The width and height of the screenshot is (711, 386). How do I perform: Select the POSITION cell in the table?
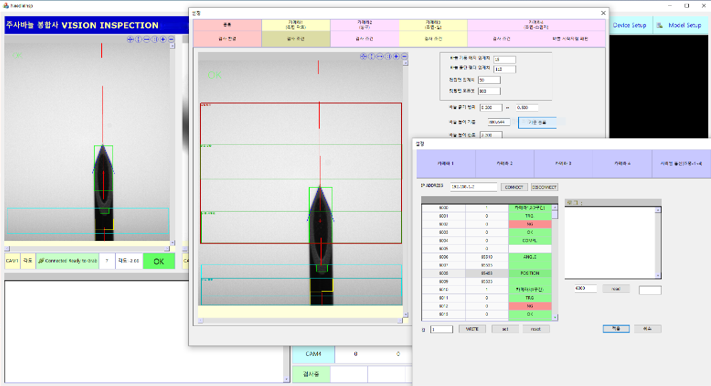coord(530,274)
